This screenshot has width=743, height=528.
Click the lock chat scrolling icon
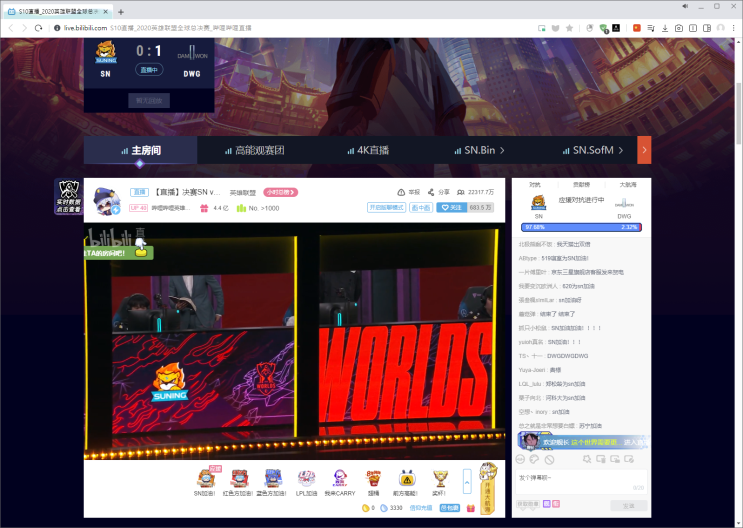click(x=615, y=459)
